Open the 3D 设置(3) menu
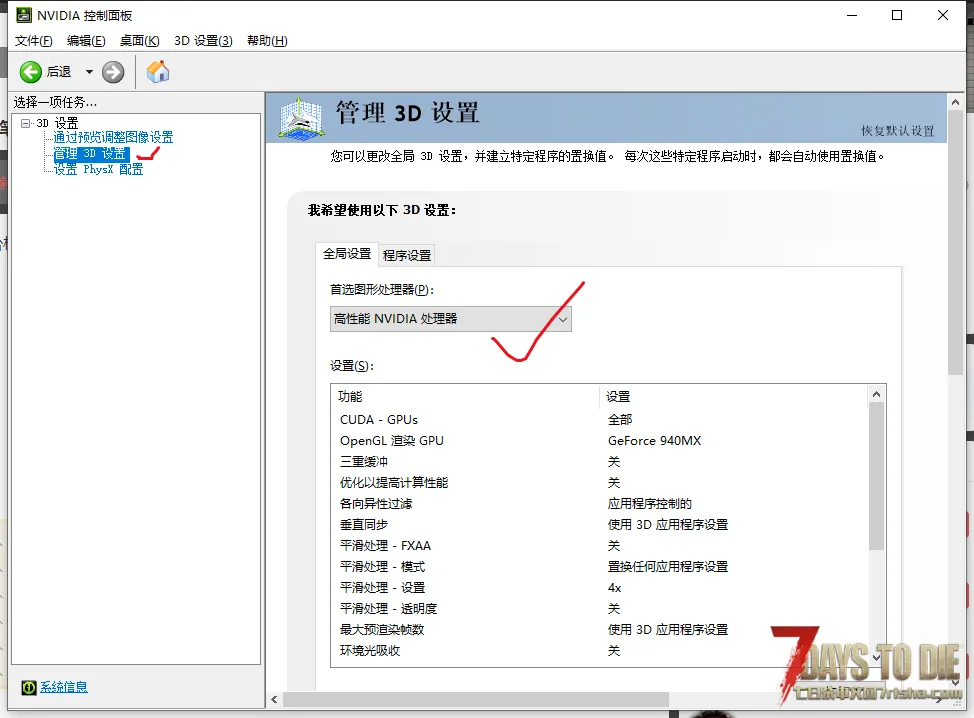 click(x=203, y=41)
